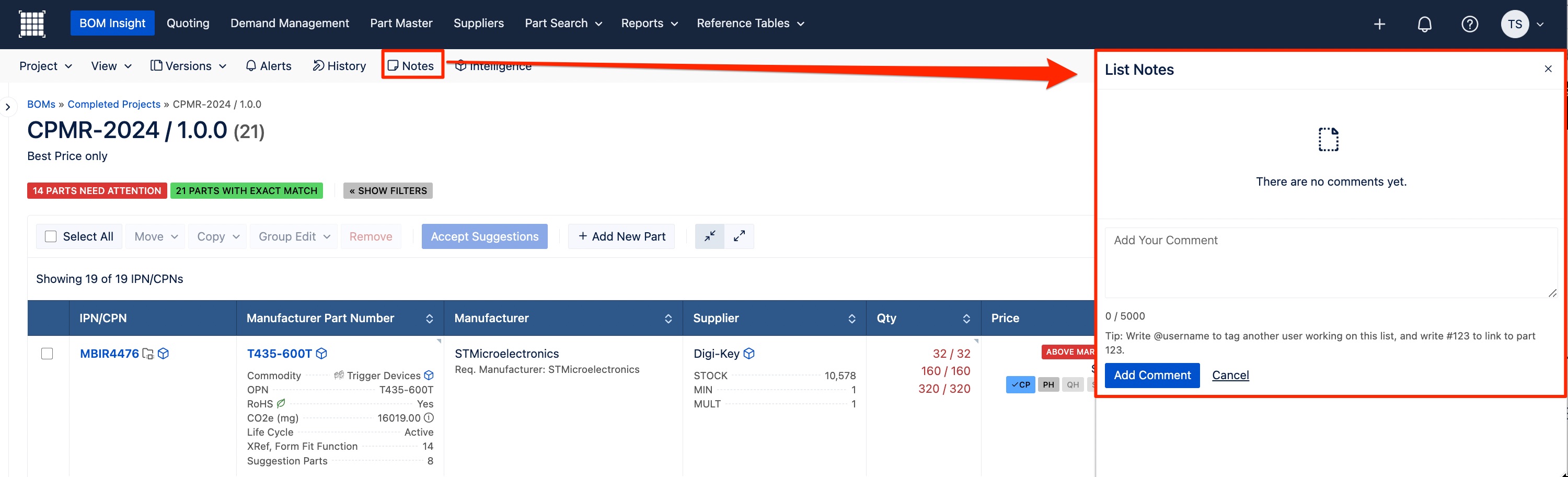Sort by Manufacturer Part Number column
Image resolution: width=1568 pixels, height=477 pixels.
coord(429,319)
